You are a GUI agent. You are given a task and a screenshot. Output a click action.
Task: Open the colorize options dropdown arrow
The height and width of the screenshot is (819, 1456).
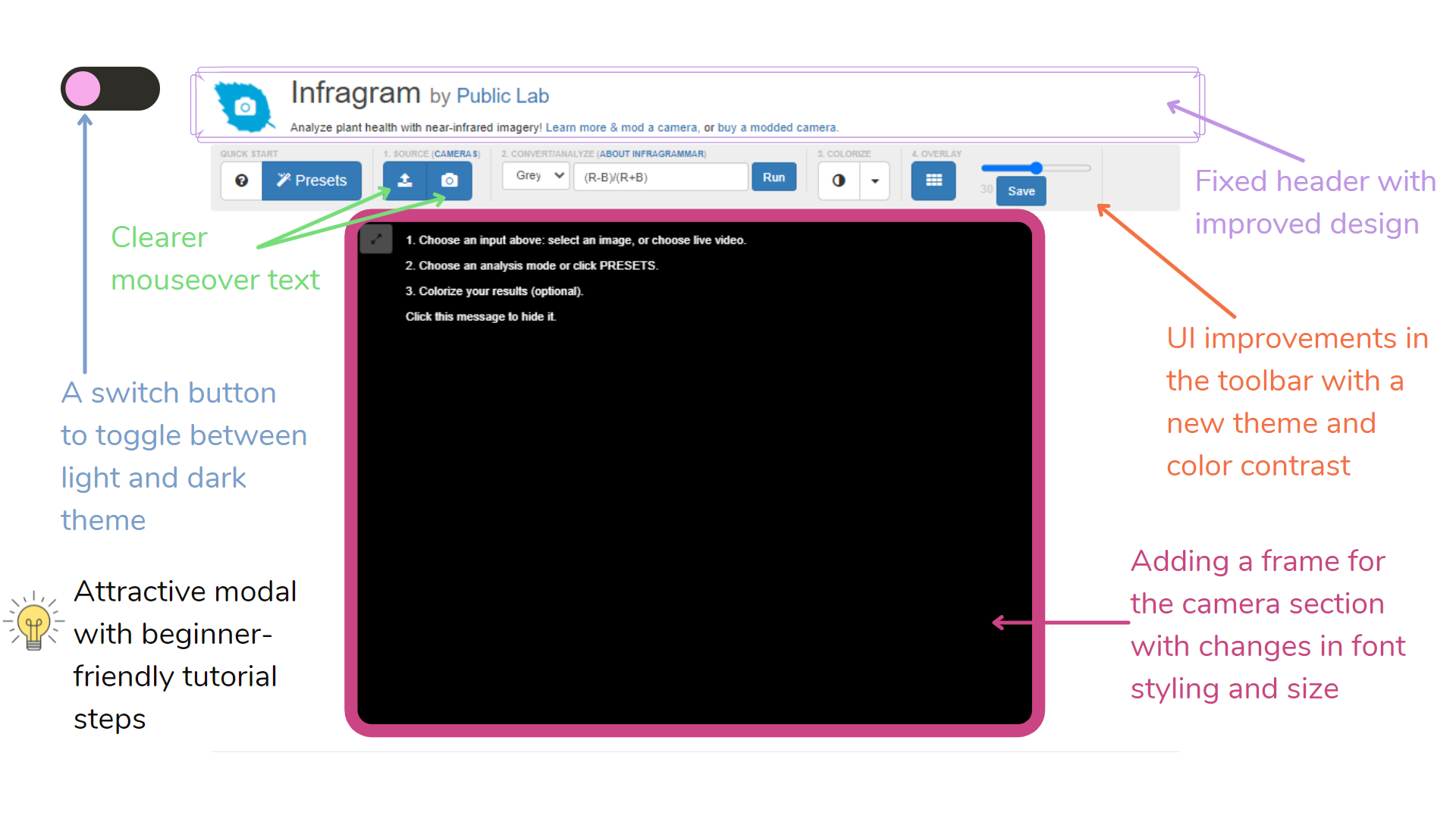[x=874, y=180]
